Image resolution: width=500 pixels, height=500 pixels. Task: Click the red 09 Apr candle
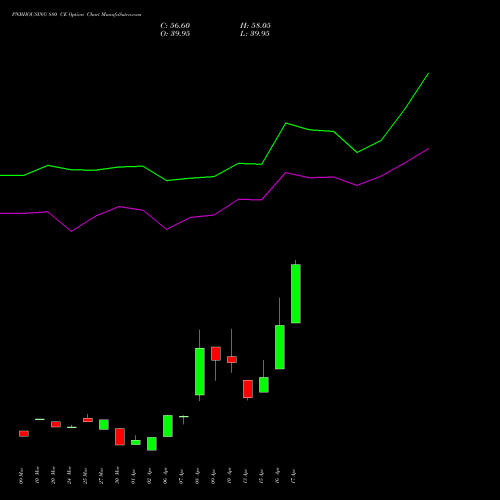pyautogui.click(x=216, y=354)
